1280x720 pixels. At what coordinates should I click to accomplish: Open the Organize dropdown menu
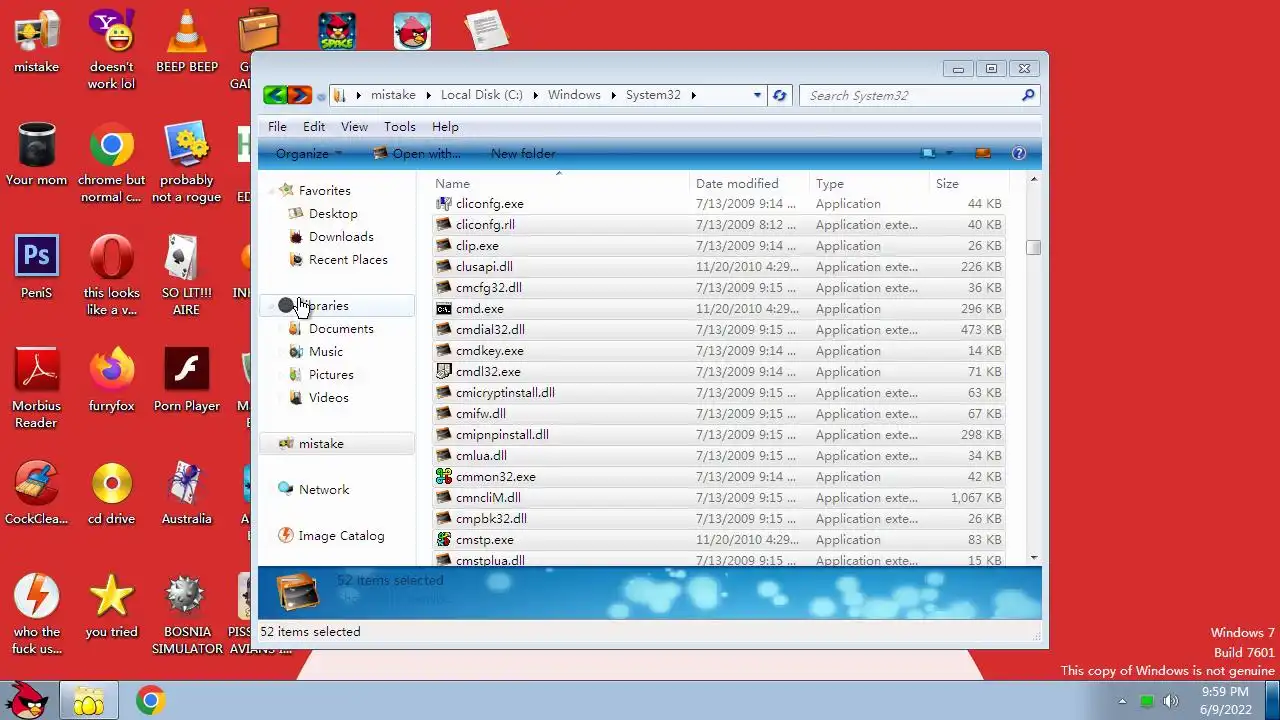click(x=309, y=153)
